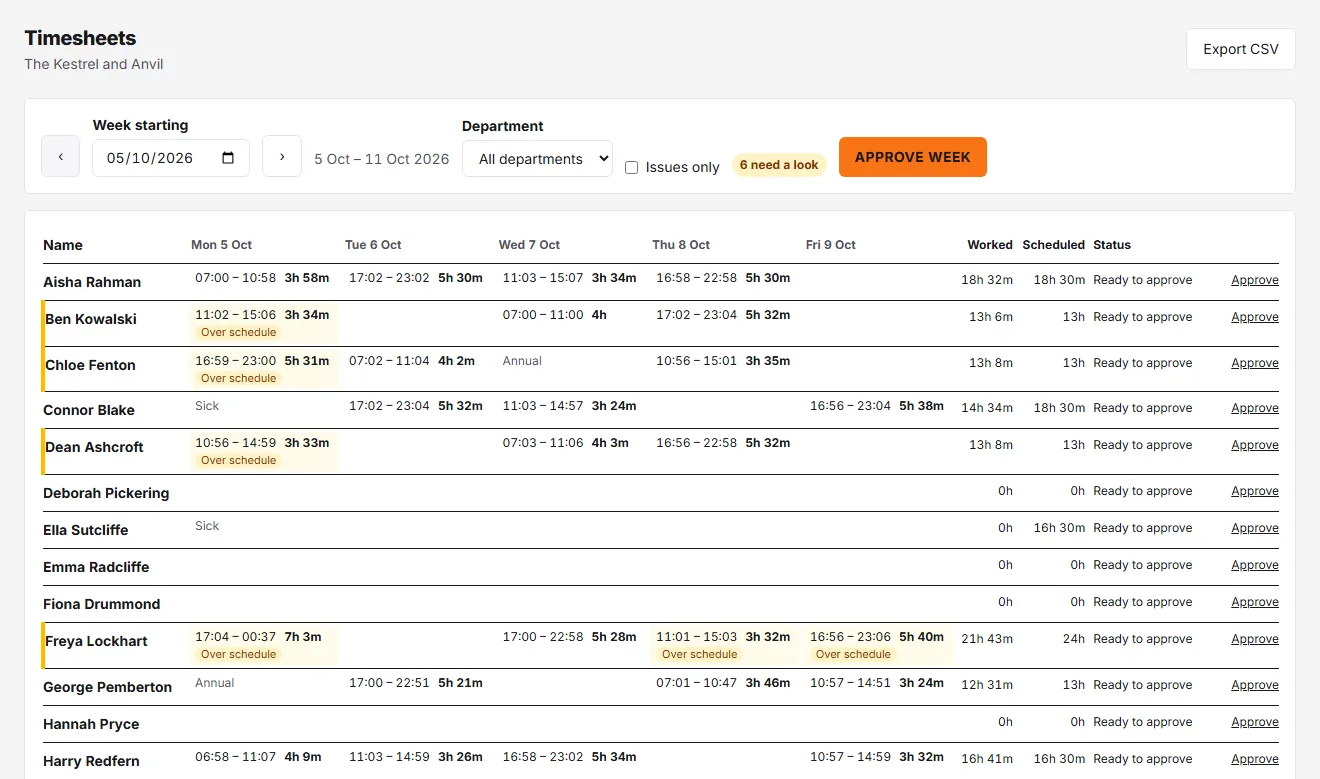Click Ella Sutcliffe's Monday Sick entry

(207, 526)
